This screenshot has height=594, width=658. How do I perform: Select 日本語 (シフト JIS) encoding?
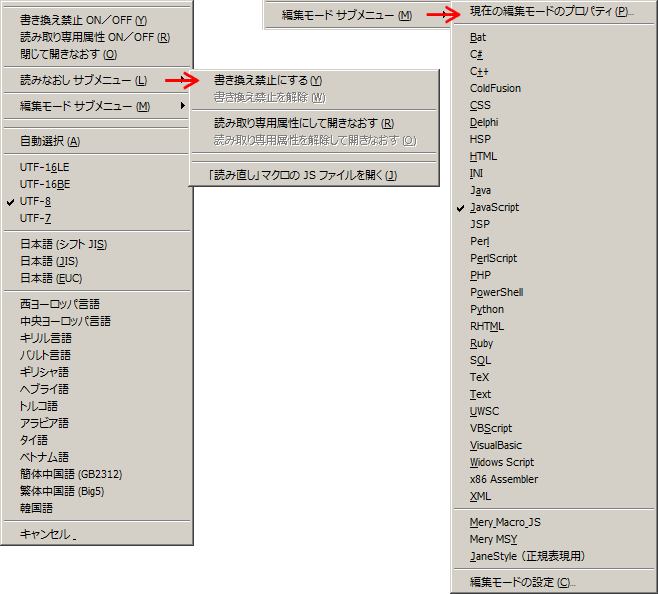[63, 244]
